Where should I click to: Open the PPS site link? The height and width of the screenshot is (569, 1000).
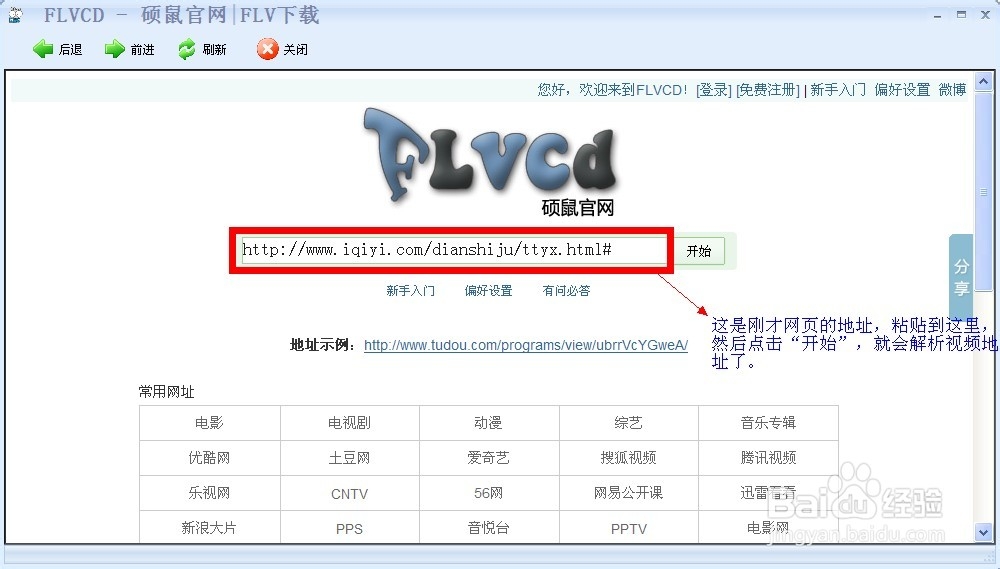tap(349, 528)
